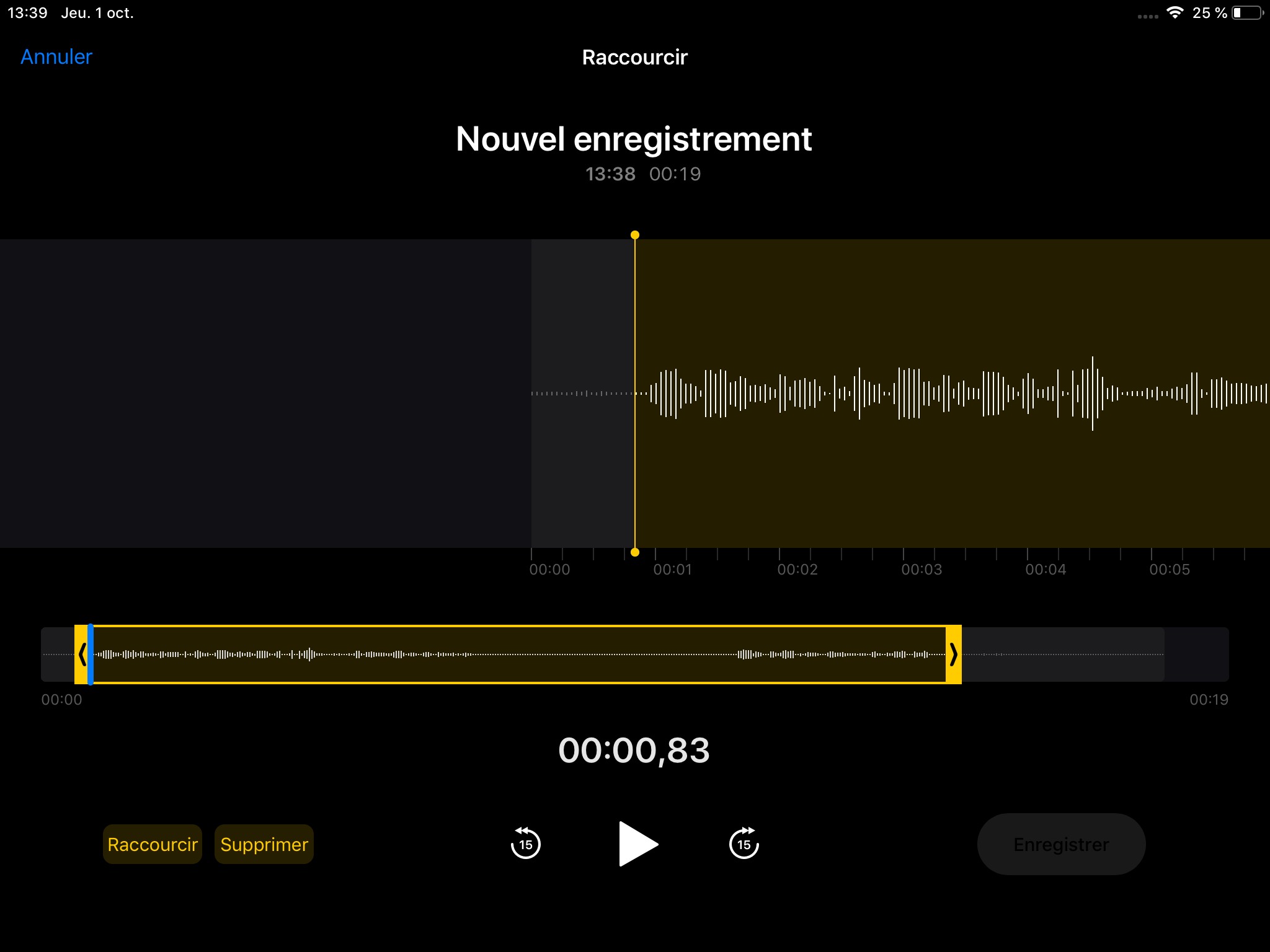Click the Nouvel enregistrement title

point(634,139)
